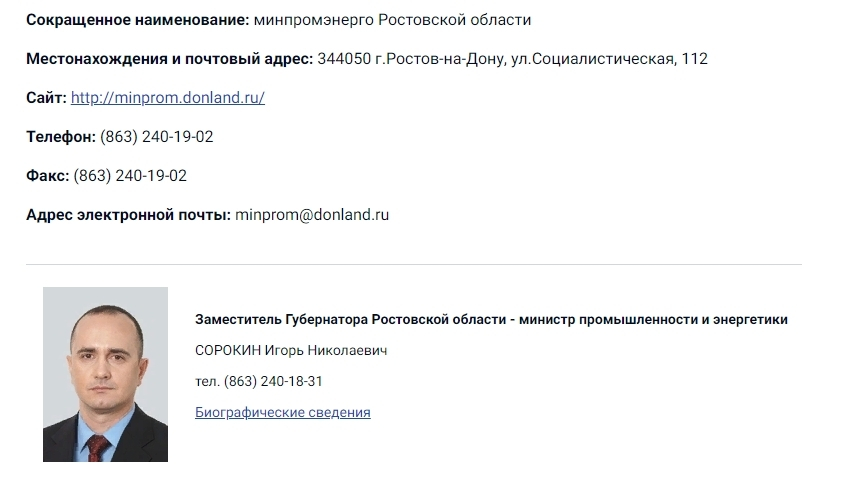Viewport: 841px width, 478px height.
Task: Open the Биографические сведения link
Action: (283, 412)
